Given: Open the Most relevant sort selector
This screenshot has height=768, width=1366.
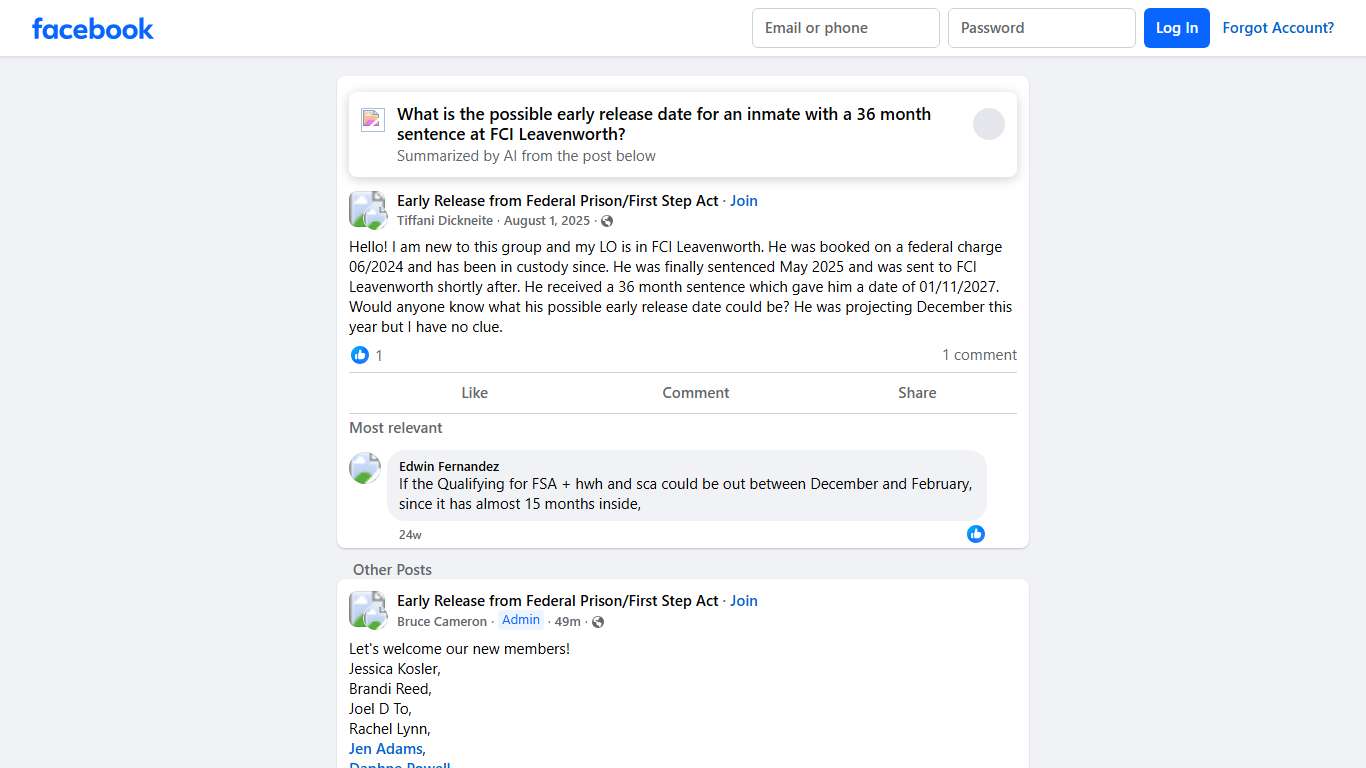Looking at the screenshot, I should (x=395, y=427).
